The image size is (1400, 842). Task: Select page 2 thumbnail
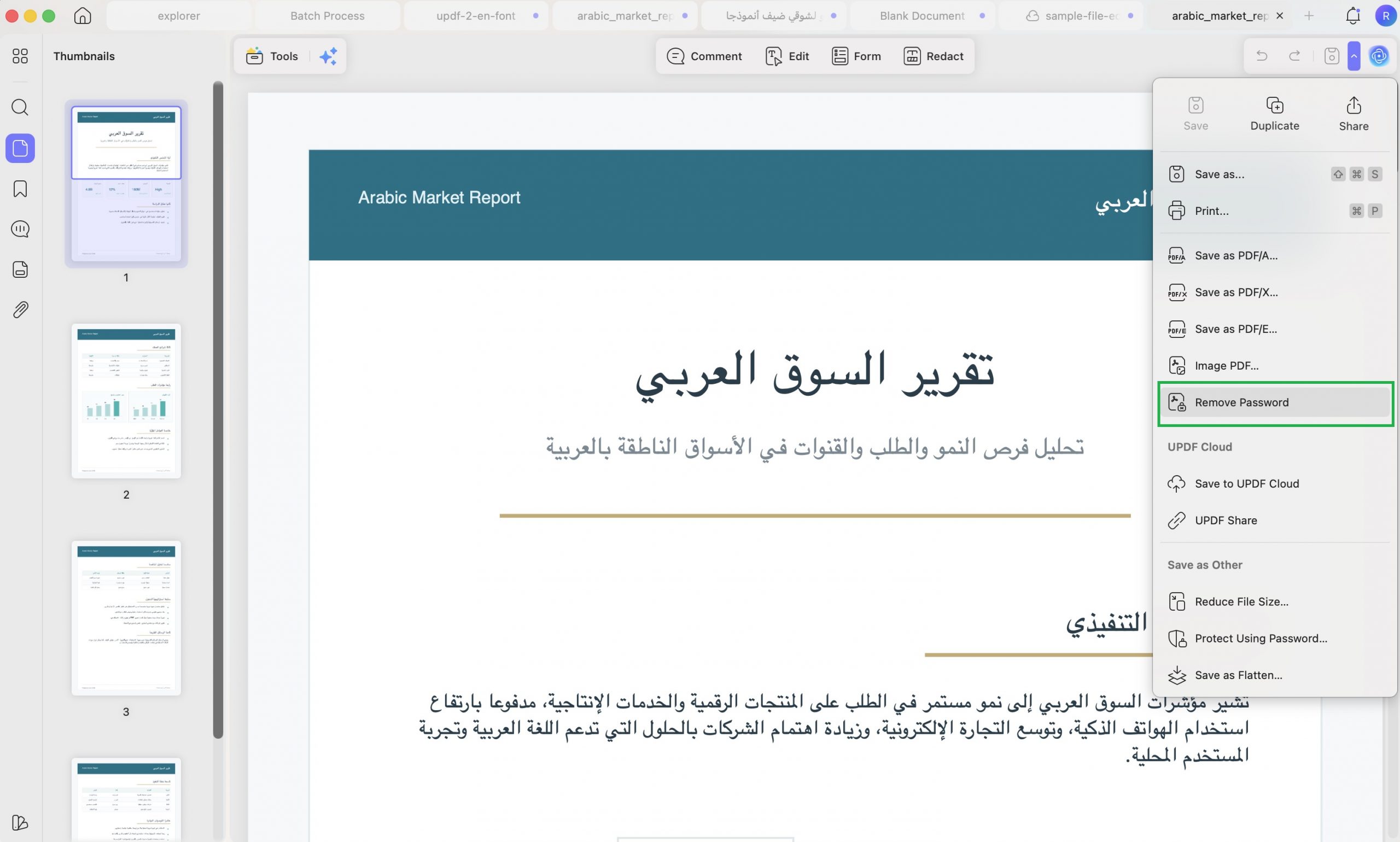tap(126, 401)
